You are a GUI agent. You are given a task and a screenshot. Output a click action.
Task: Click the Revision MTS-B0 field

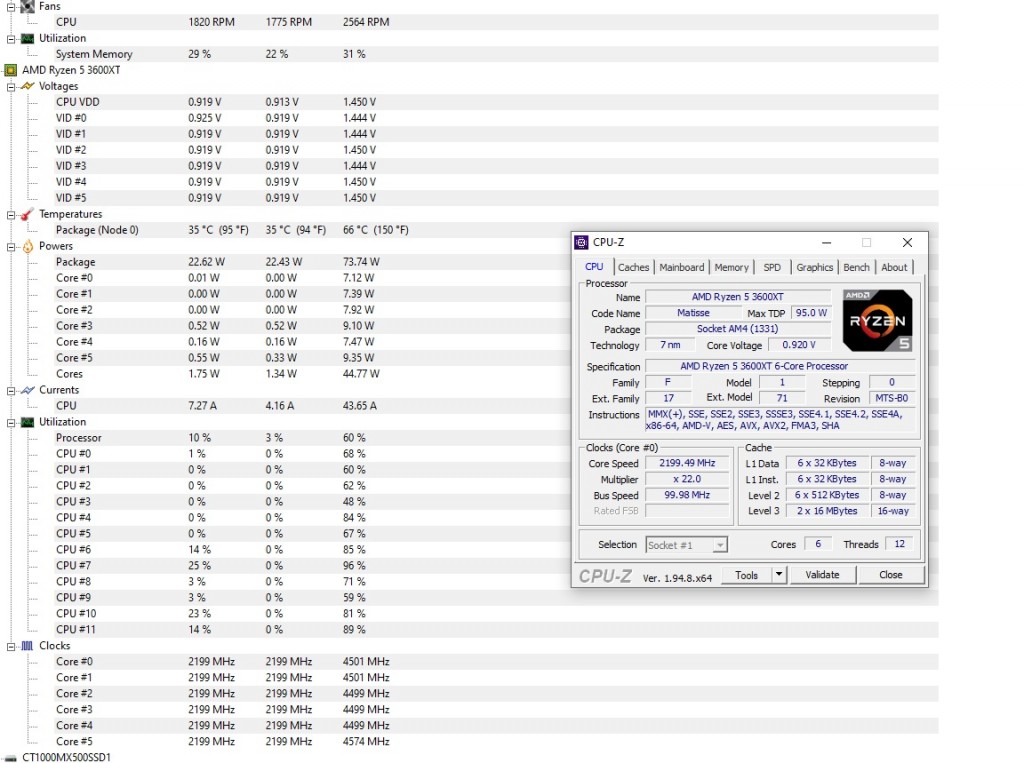pyautogui.click(x=891, y=398)
